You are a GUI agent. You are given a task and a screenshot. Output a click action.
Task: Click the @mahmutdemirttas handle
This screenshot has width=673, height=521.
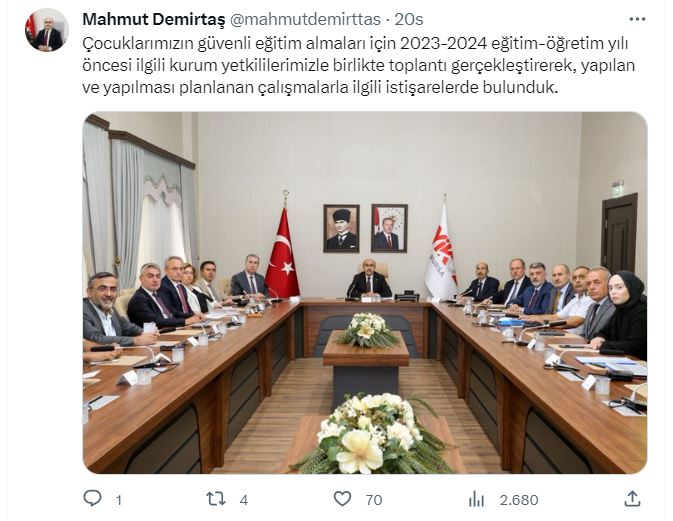point(306,19)
